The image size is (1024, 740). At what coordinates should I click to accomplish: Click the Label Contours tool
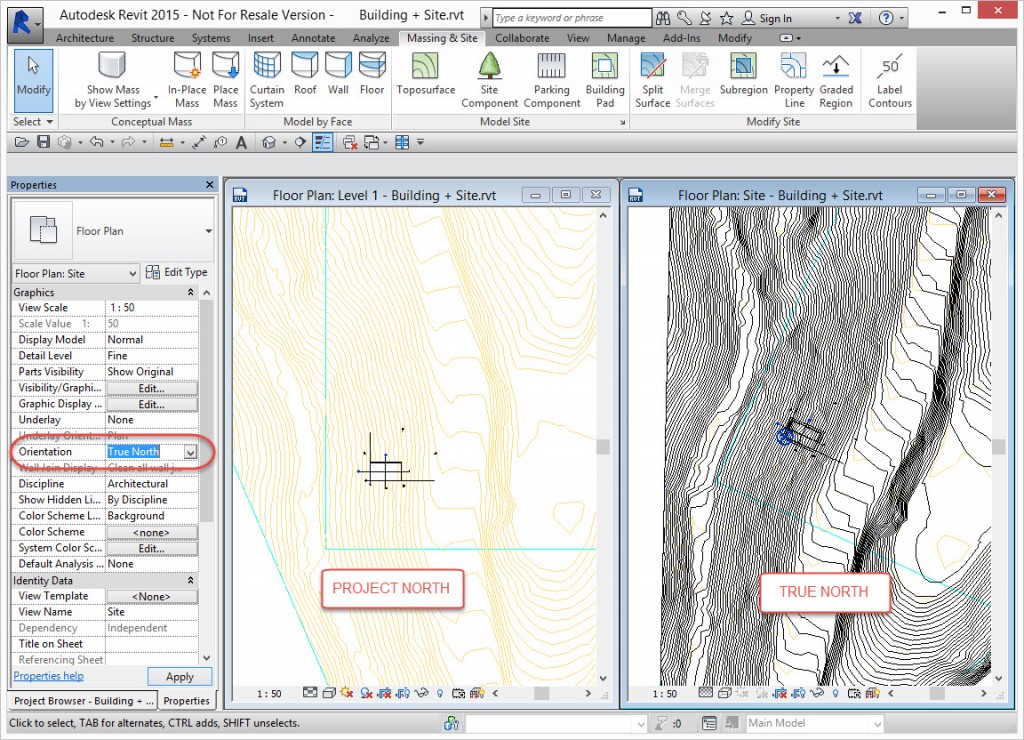coord(888,80)
